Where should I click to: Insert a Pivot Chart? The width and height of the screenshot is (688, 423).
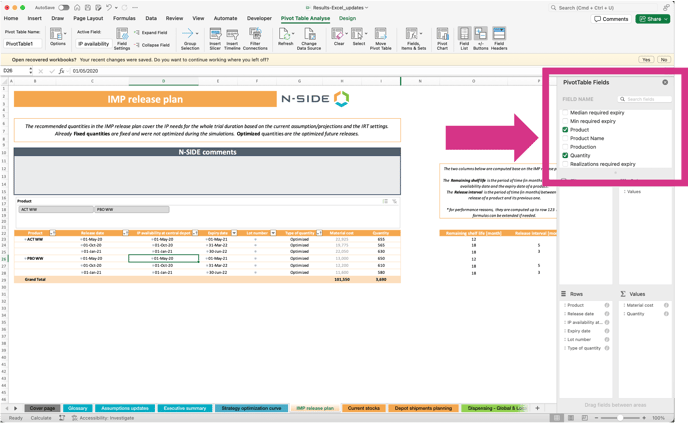coord(442,39)
